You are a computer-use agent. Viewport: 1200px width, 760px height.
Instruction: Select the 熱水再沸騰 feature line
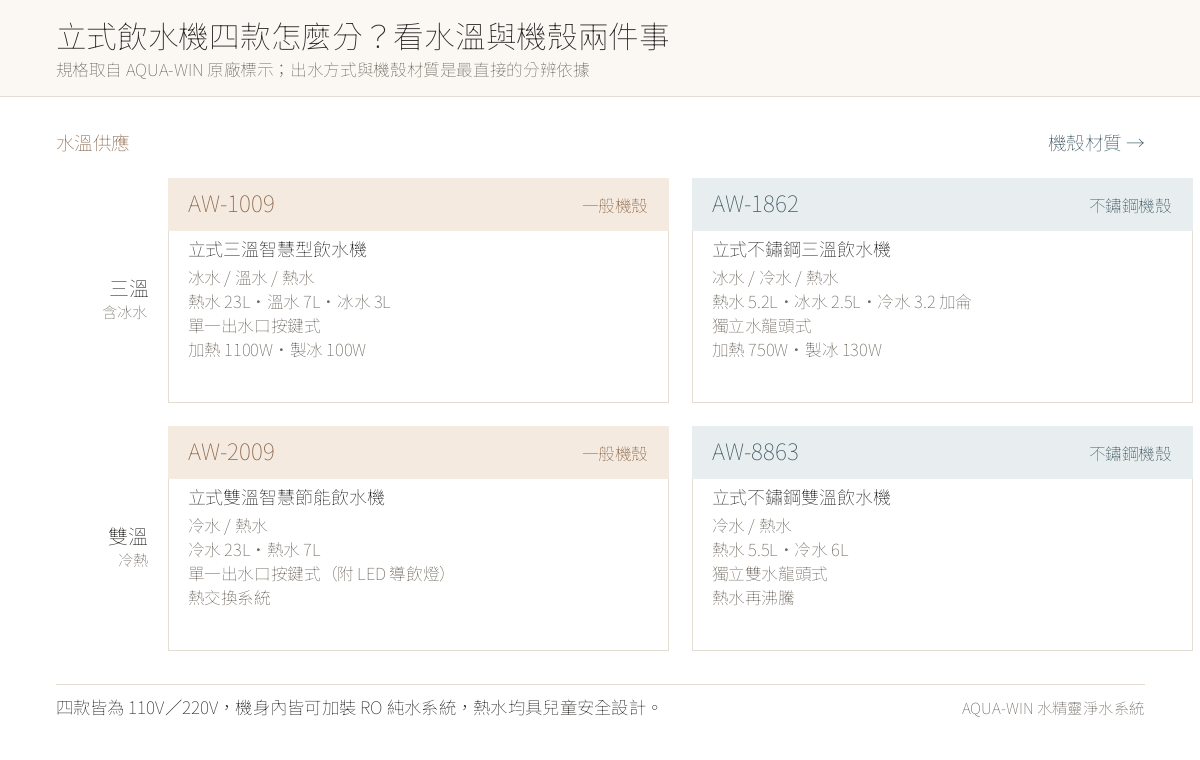[753, 598]
